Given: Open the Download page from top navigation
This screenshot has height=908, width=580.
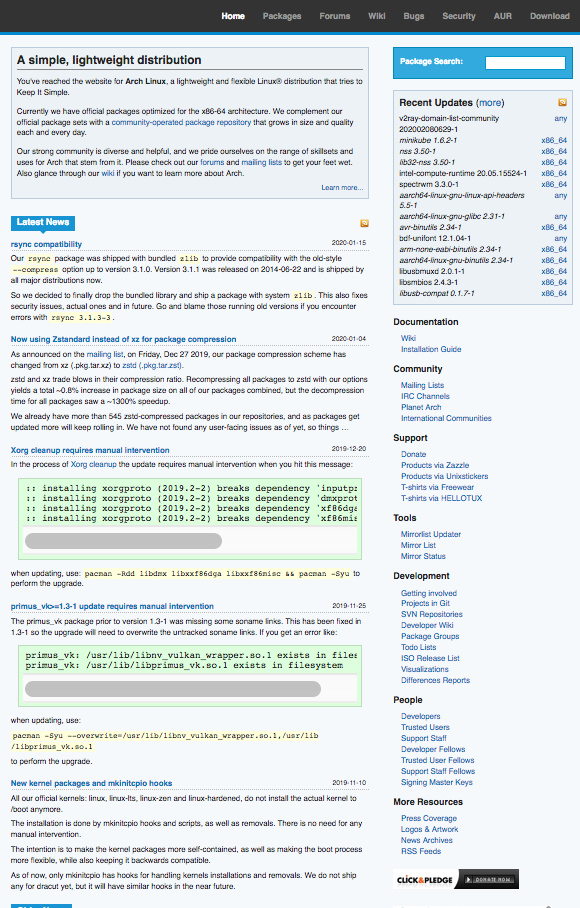Looking at the screenshot, I should 550,16.
